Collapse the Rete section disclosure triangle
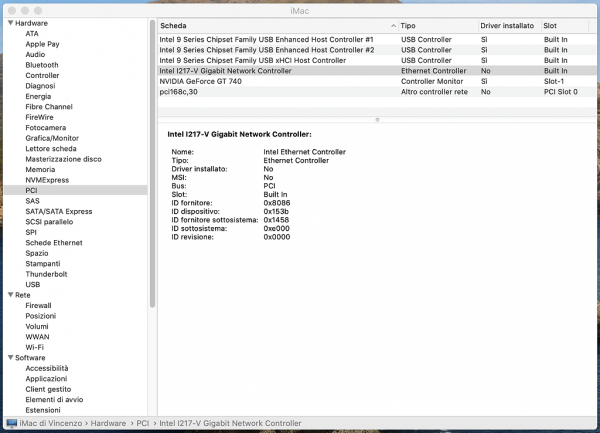600x433 pixels. tap(9, 295)
